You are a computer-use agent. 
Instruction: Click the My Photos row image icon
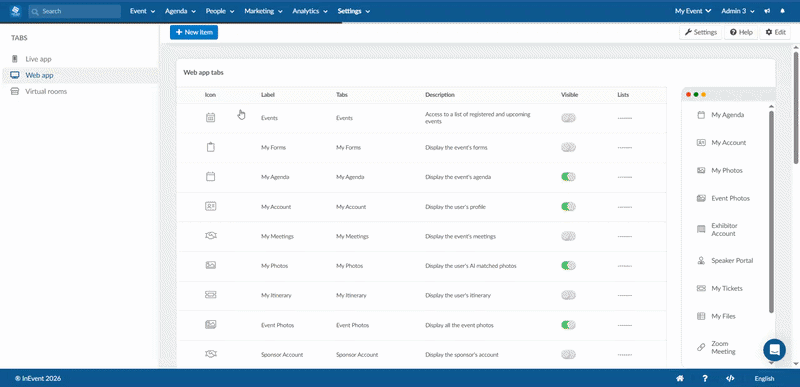[210, 266]
